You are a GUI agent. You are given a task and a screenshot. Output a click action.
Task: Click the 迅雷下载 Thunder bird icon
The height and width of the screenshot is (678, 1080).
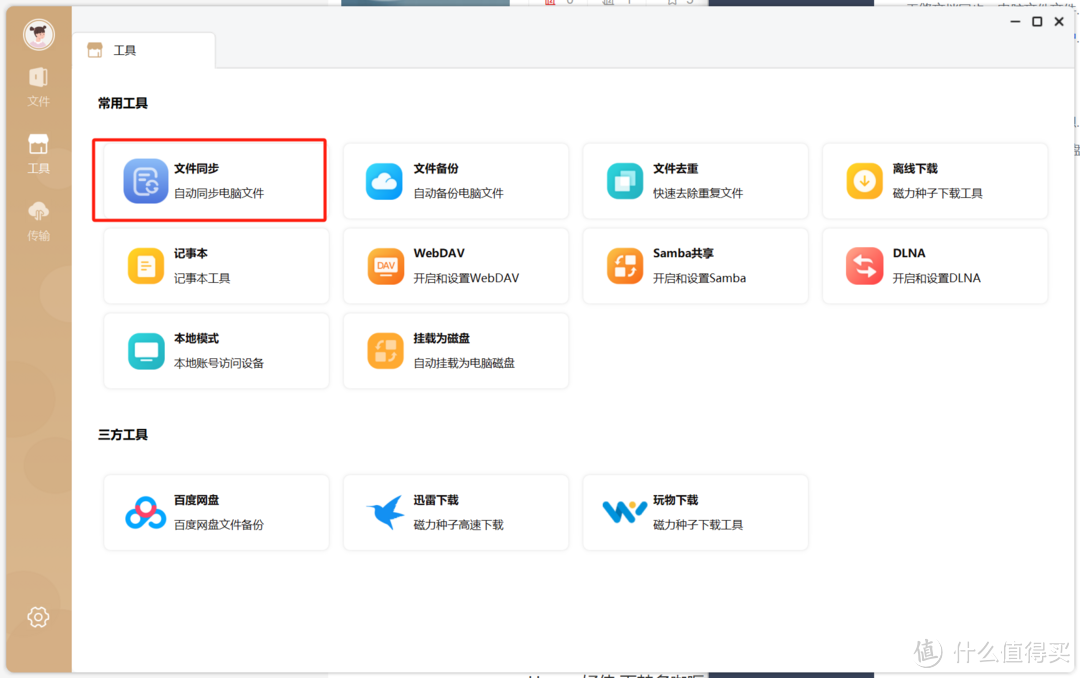(x=385, y=512)
